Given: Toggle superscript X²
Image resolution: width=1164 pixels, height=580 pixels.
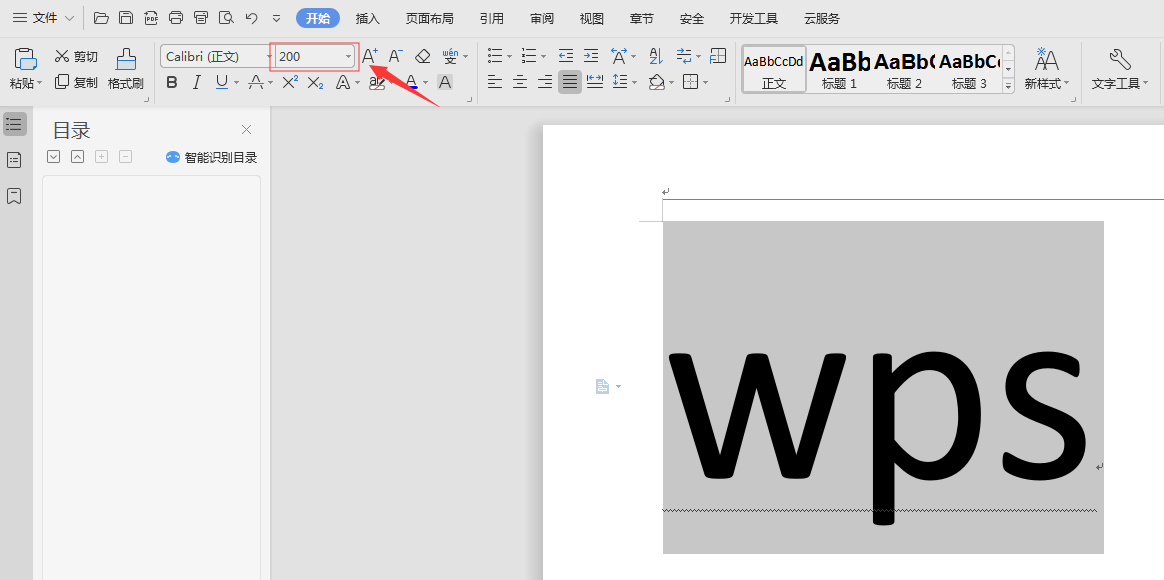Looking at the screenshot, I should (x=290, y=82).
